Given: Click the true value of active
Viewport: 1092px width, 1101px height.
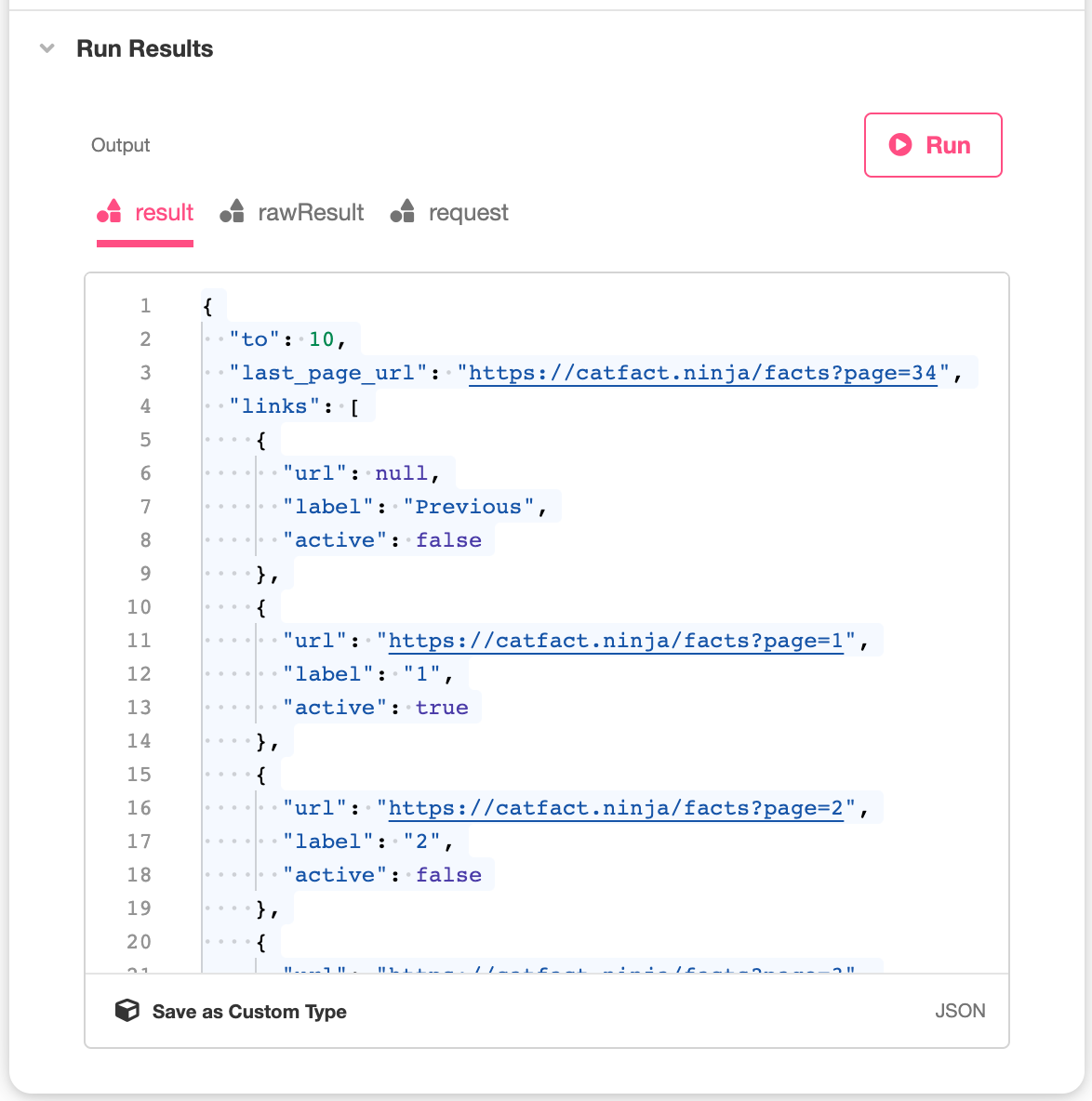Looking at the screenshot, I should click(442, 707).
